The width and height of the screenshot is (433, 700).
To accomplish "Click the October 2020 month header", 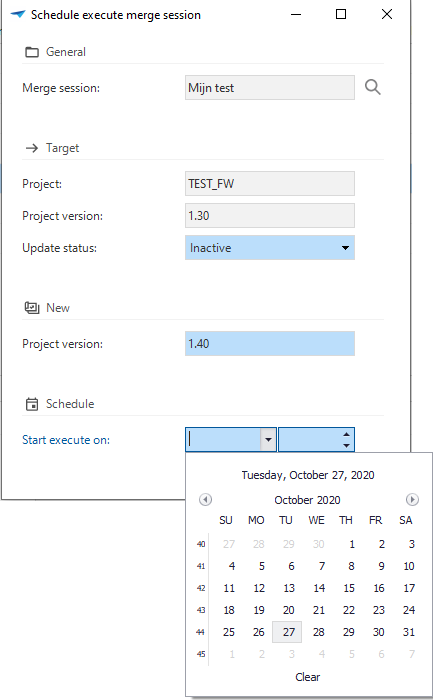I will point(307,500).
